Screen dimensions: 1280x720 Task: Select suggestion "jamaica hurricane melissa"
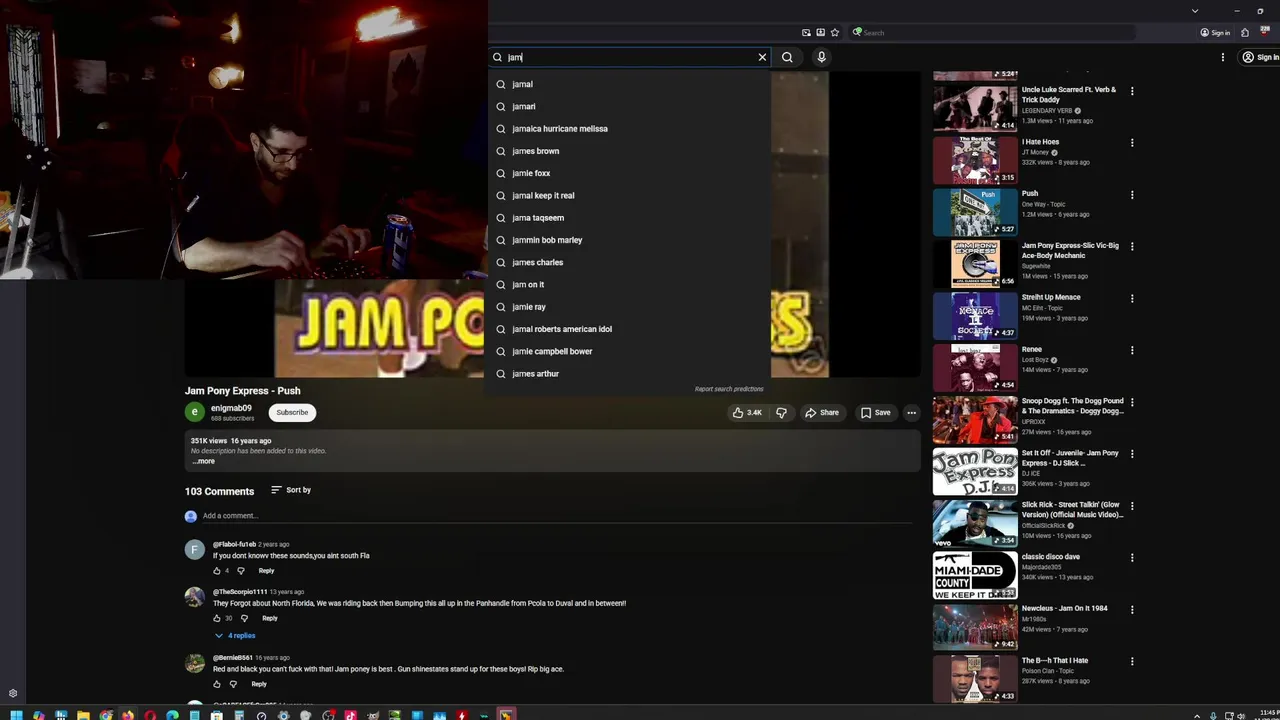click(x=629, y=129)
